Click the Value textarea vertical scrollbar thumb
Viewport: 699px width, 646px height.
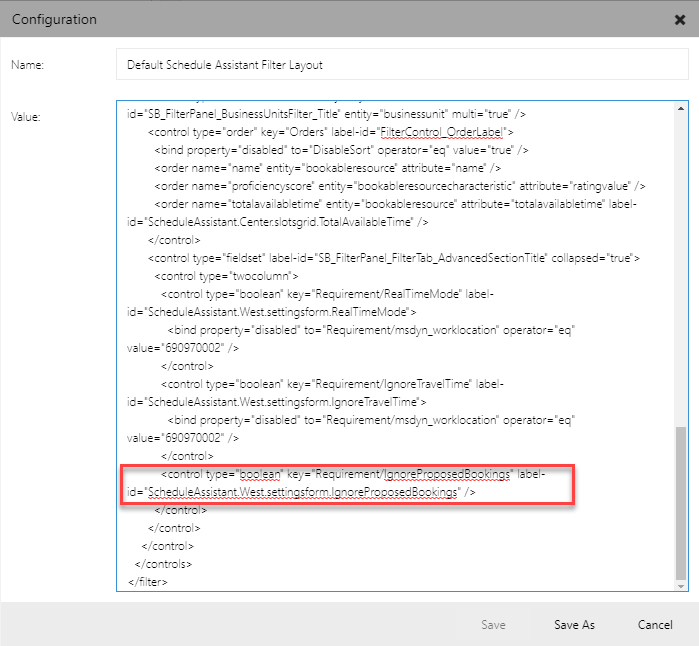click(x=682, y=502)
